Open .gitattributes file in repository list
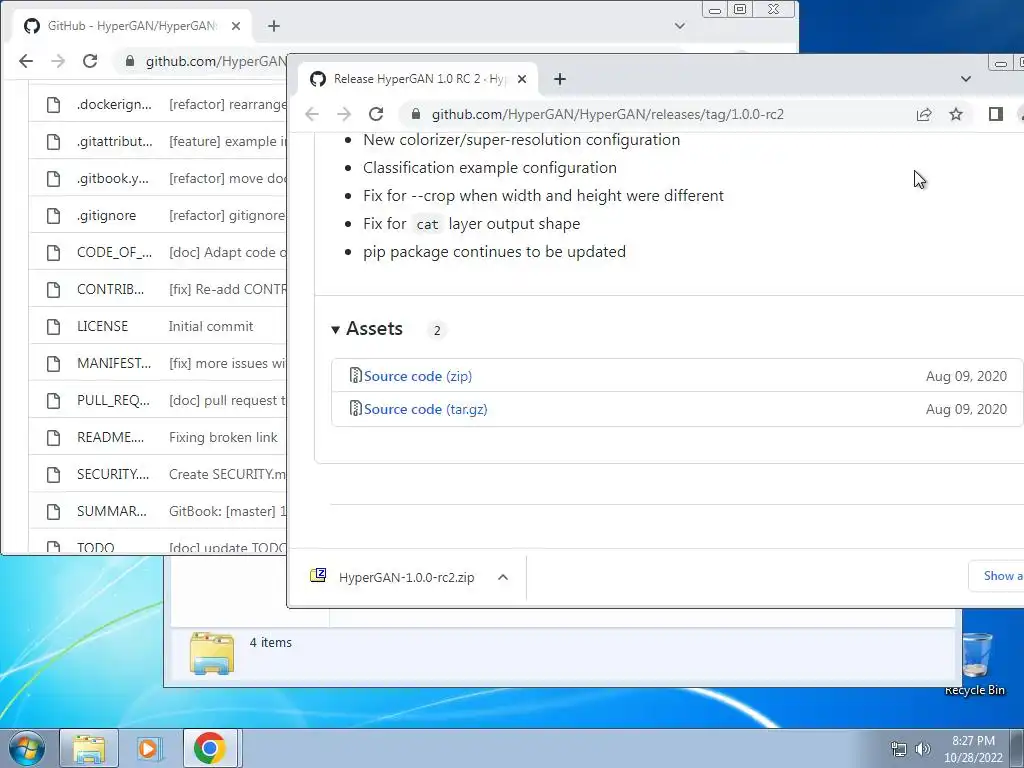 [x=115, y=142]
